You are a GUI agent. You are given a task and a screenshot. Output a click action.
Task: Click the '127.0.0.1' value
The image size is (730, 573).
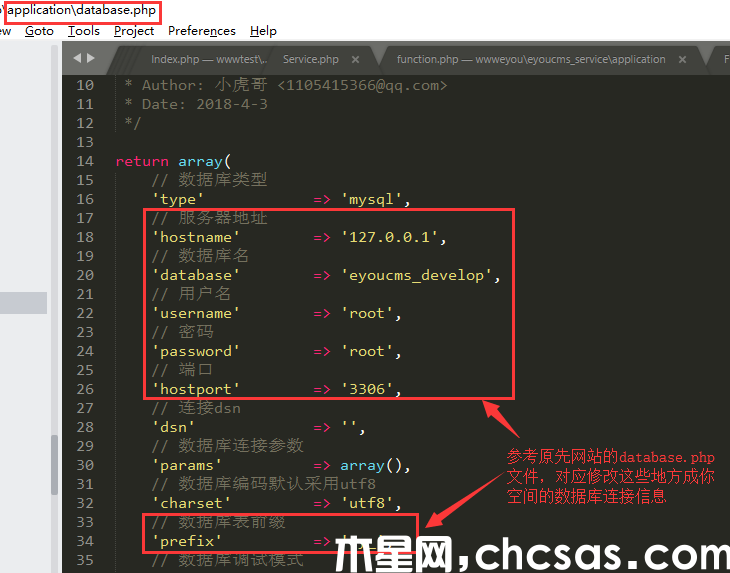(389, 237)
